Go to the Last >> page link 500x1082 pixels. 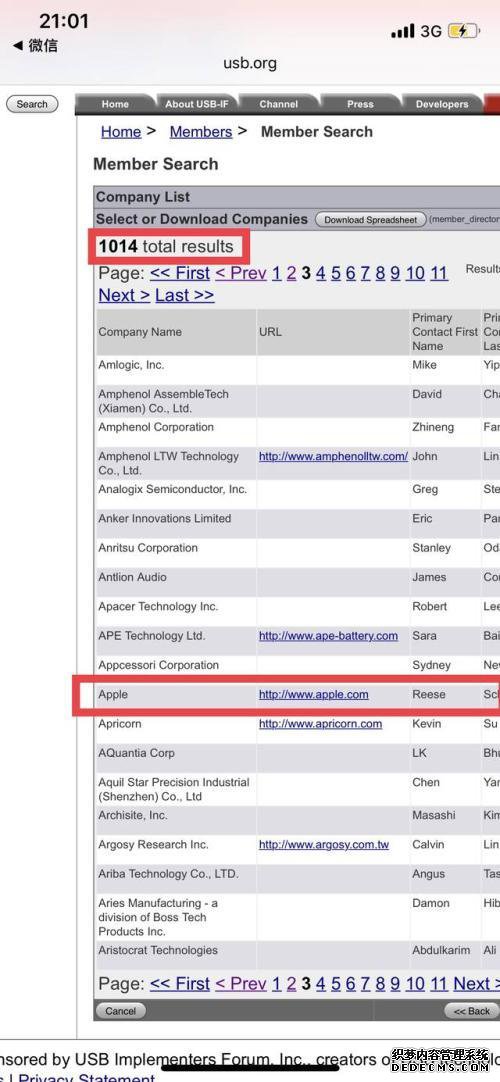pyautogui.click(x=185, y=295)
